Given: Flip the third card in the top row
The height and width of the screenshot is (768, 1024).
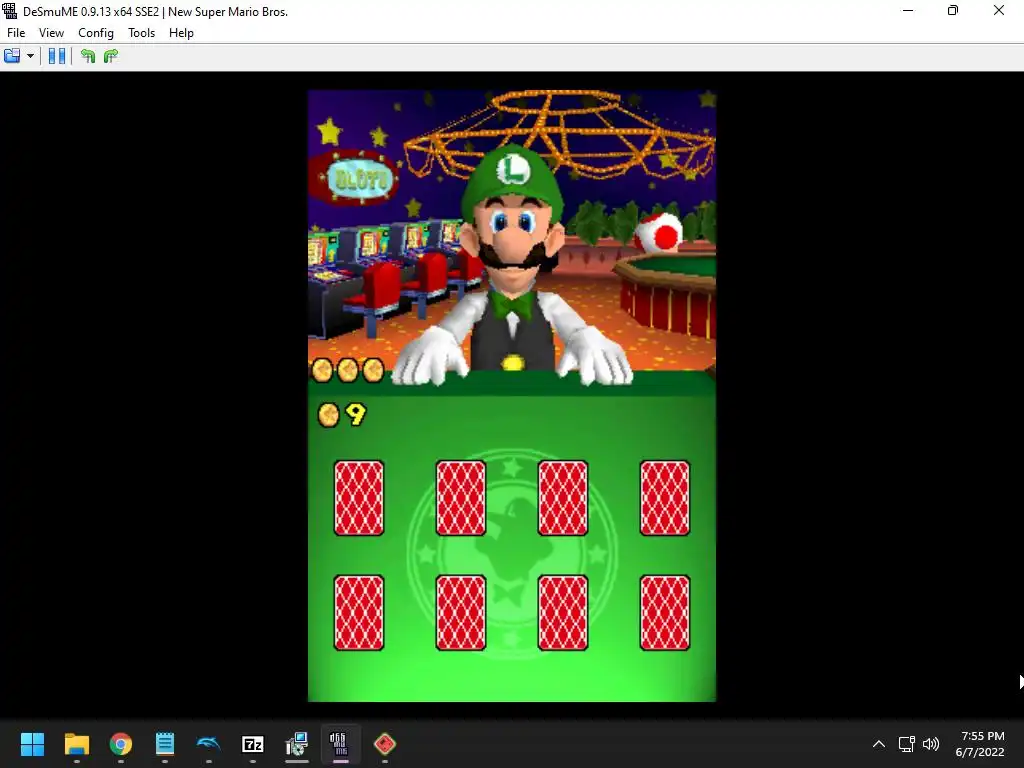Looking at the screenshot, I should [562, 498].
